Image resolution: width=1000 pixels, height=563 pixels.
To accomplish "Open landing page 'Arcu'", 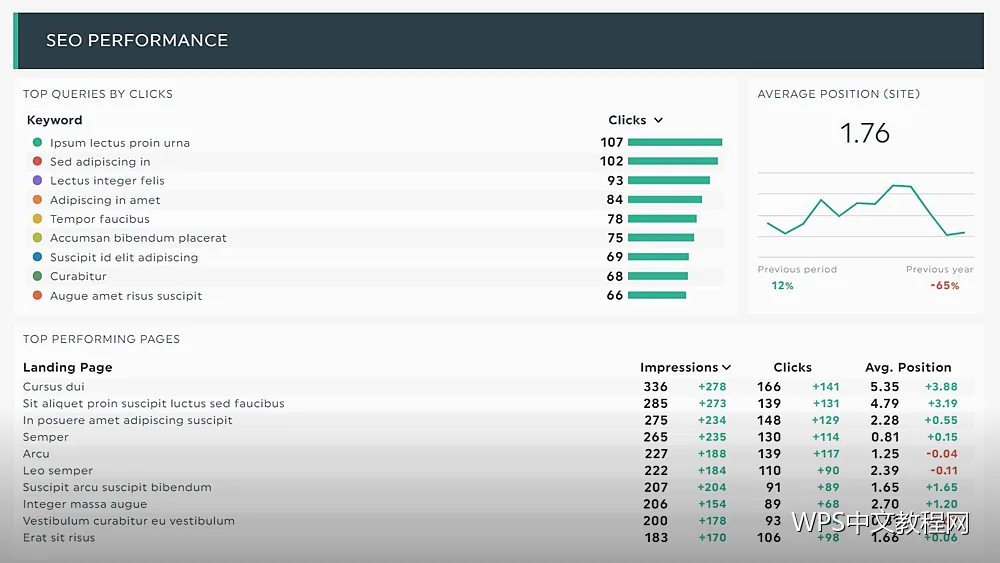I will [x=36, y=453].
